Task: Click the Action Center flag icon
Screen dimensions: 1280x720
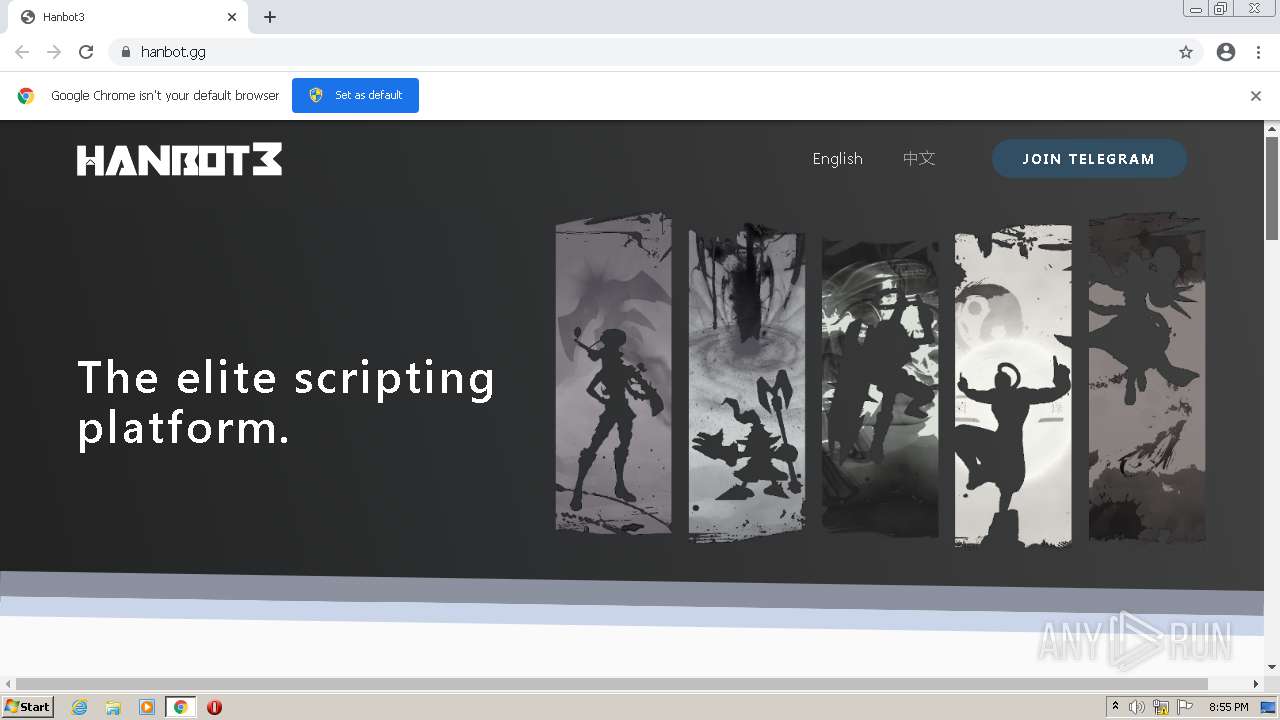Action: pyautogui.click(x=1185, y=707)
